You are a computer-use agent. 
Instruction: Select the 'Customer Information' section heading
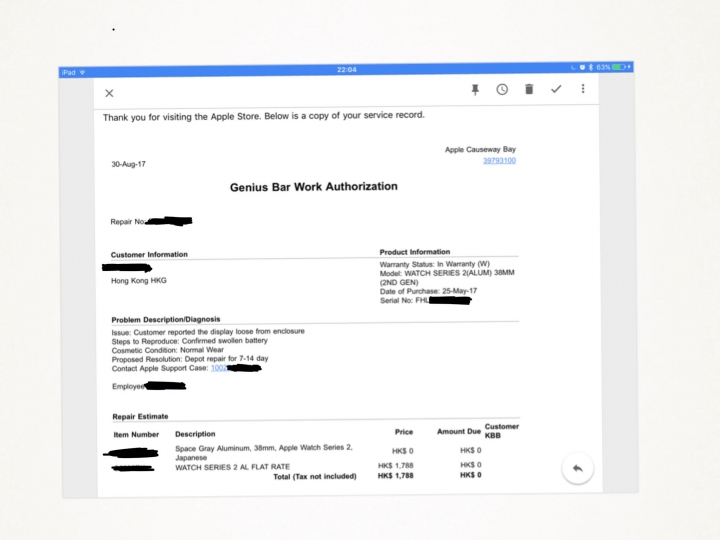(x=149, y=254)
